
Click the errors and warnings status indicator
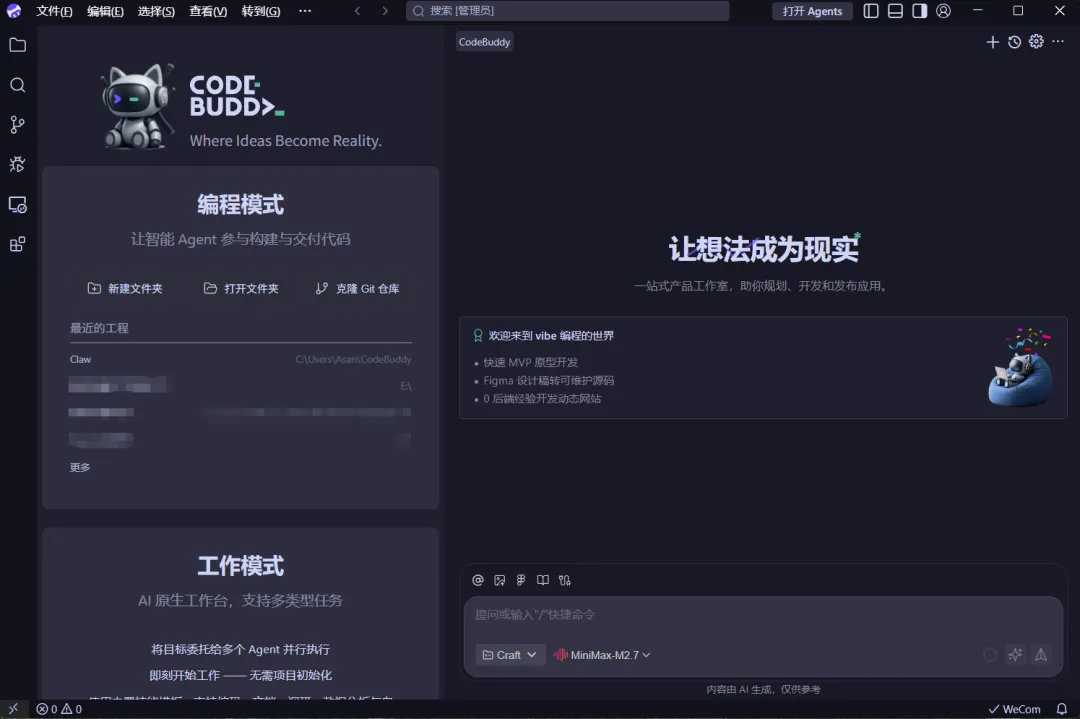click(59, 709)
